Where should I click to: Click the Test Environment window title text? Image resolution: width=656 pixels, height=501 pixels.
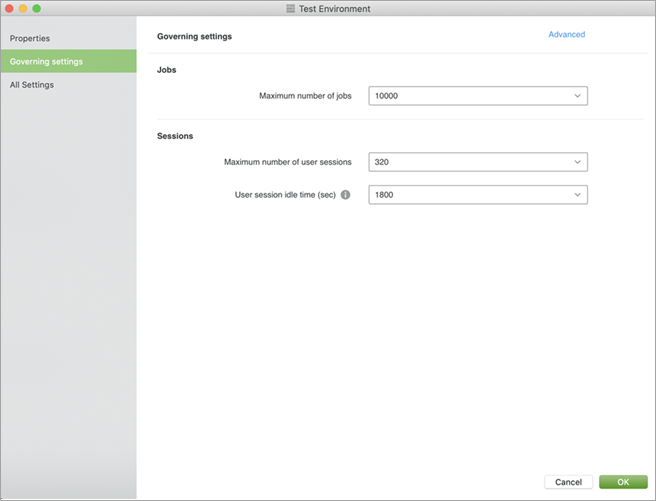click(334, 9)
